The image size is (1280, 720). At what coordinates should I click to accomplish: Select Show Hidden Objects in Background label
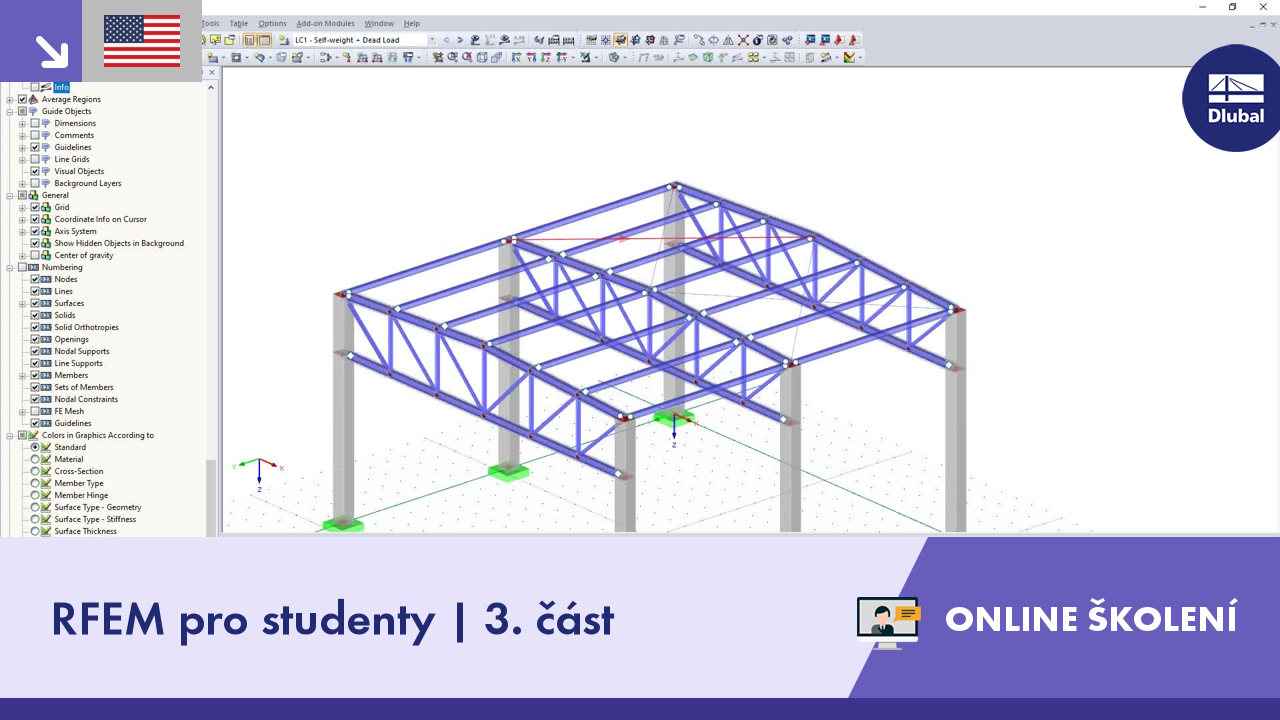coord(119,243)
